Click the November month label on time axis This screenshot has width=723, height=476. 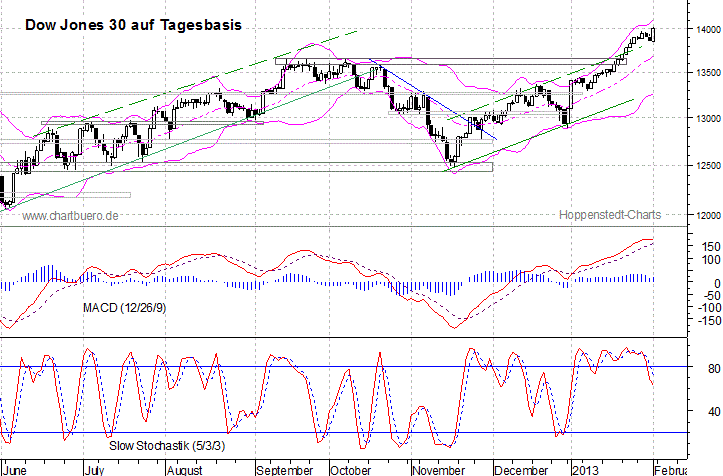[439, 470]
